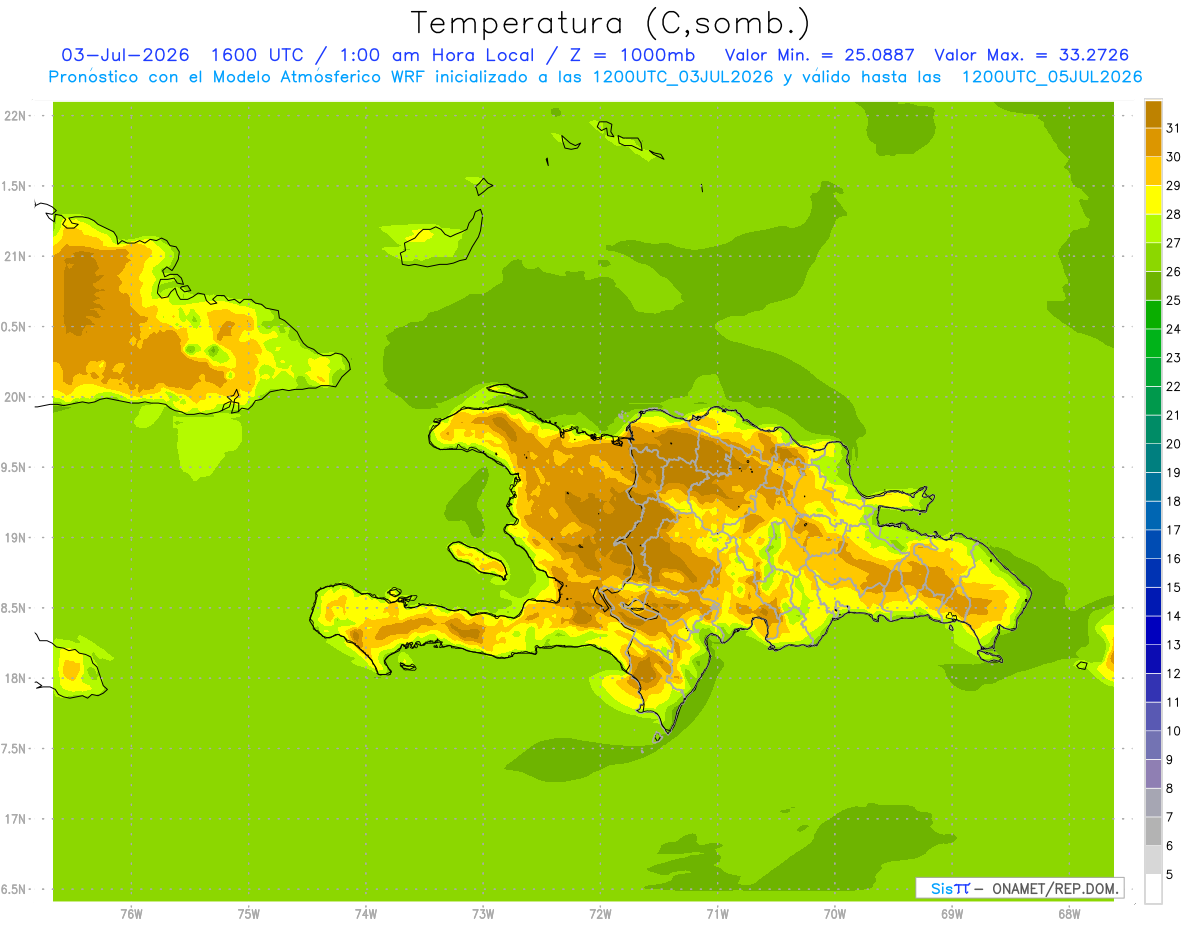1200x927 pixels.
Task: Click the "18N" latitude label
Action: tap(15, 678)
